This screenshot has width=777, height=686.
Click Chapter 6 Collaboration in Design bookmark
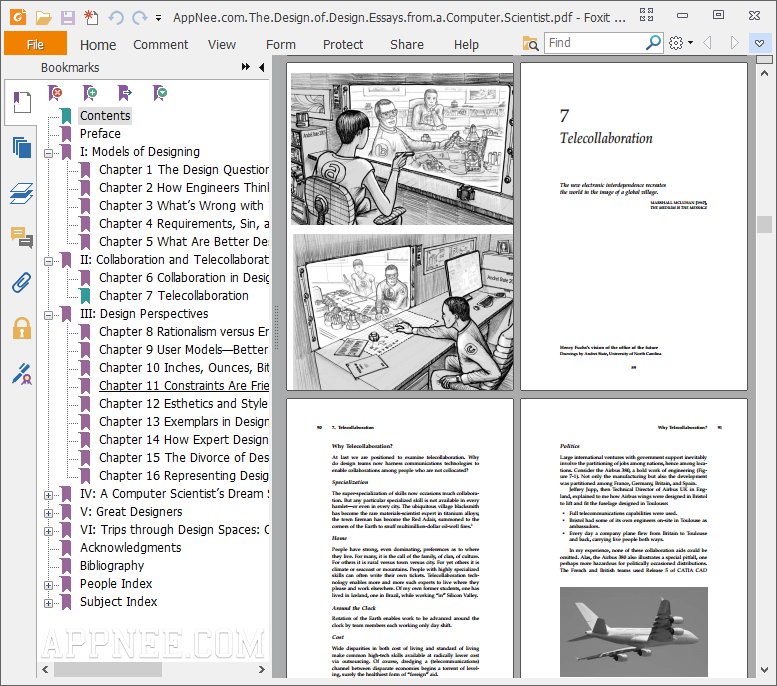[184, 278]
